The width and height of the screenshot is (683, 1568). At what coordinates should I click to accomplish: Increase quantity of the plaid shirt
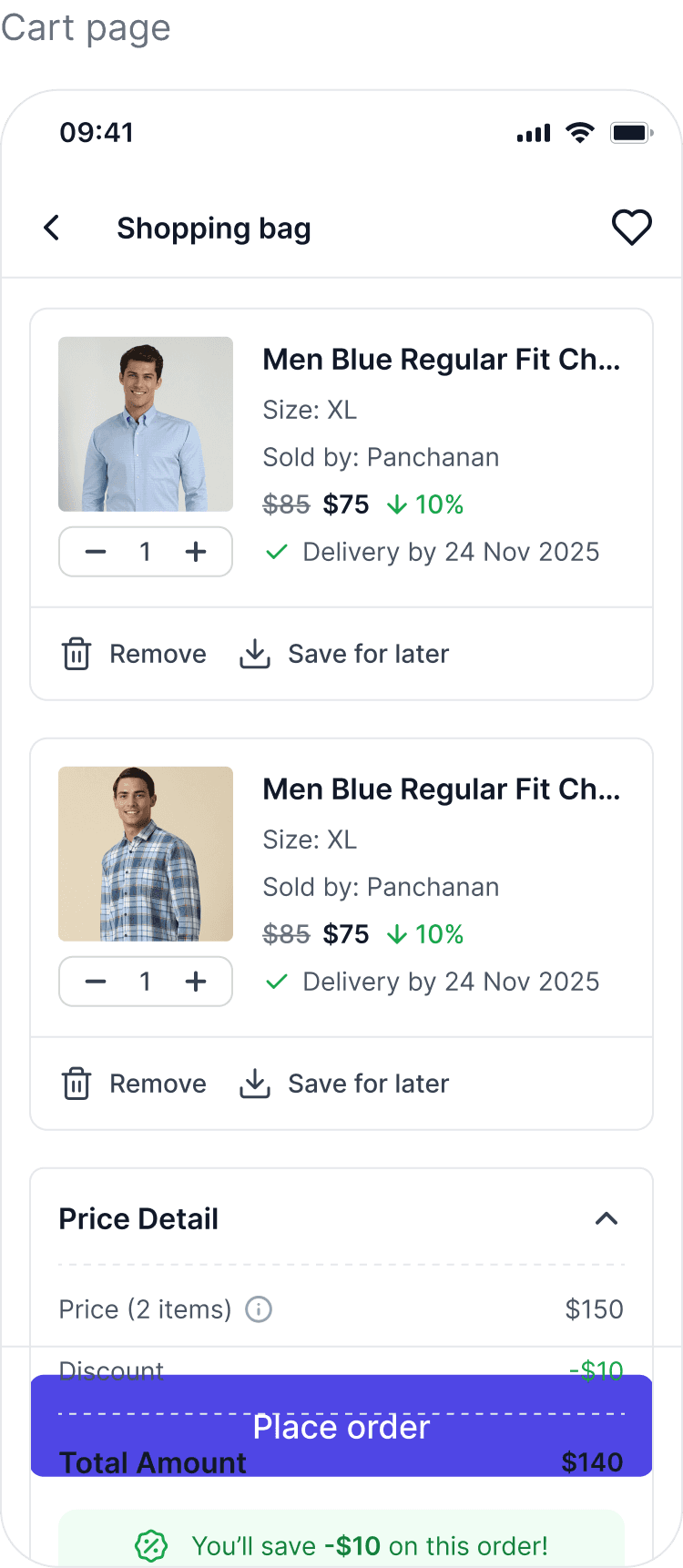point(196,982)
